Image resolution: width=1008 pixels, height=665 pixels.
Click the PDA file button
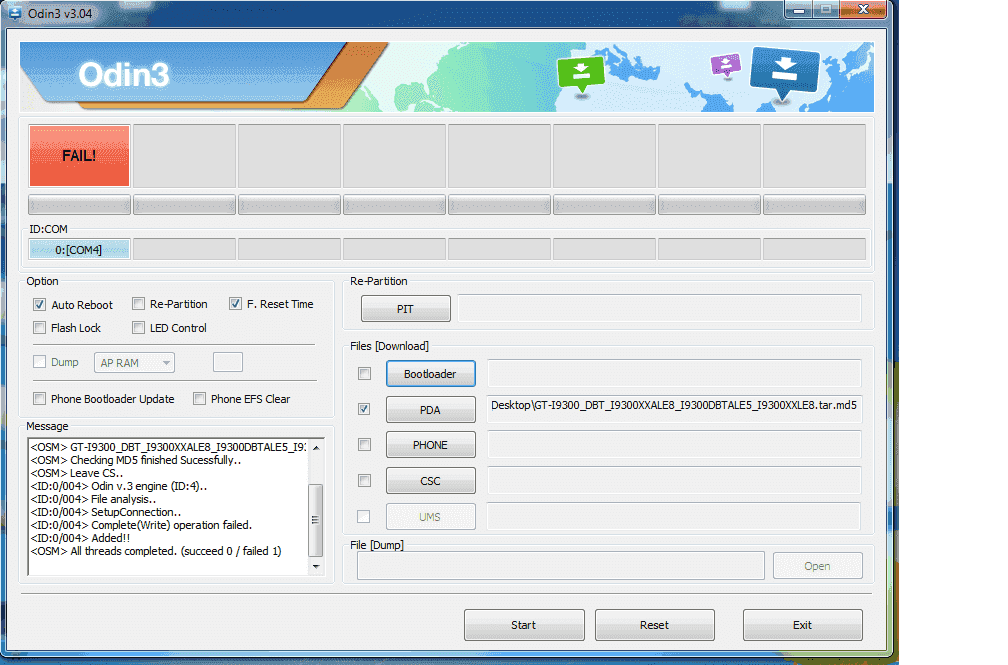click(431, 410)
